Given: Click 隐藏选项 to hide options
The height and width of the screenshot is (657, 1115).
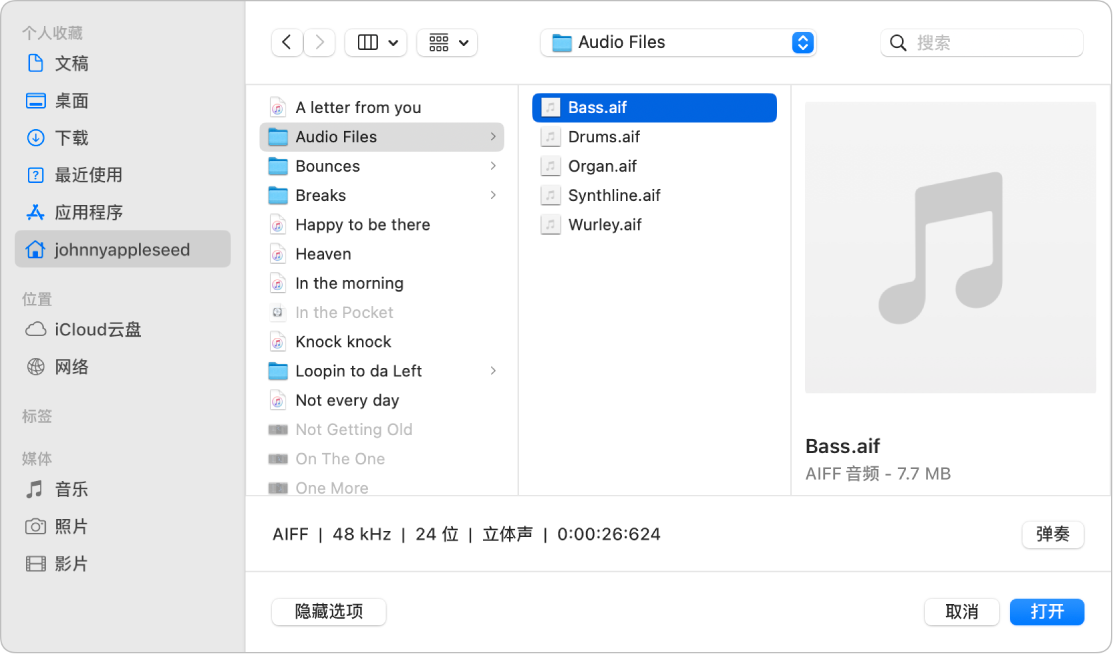Looking at the screenshot, I should 328,611.
